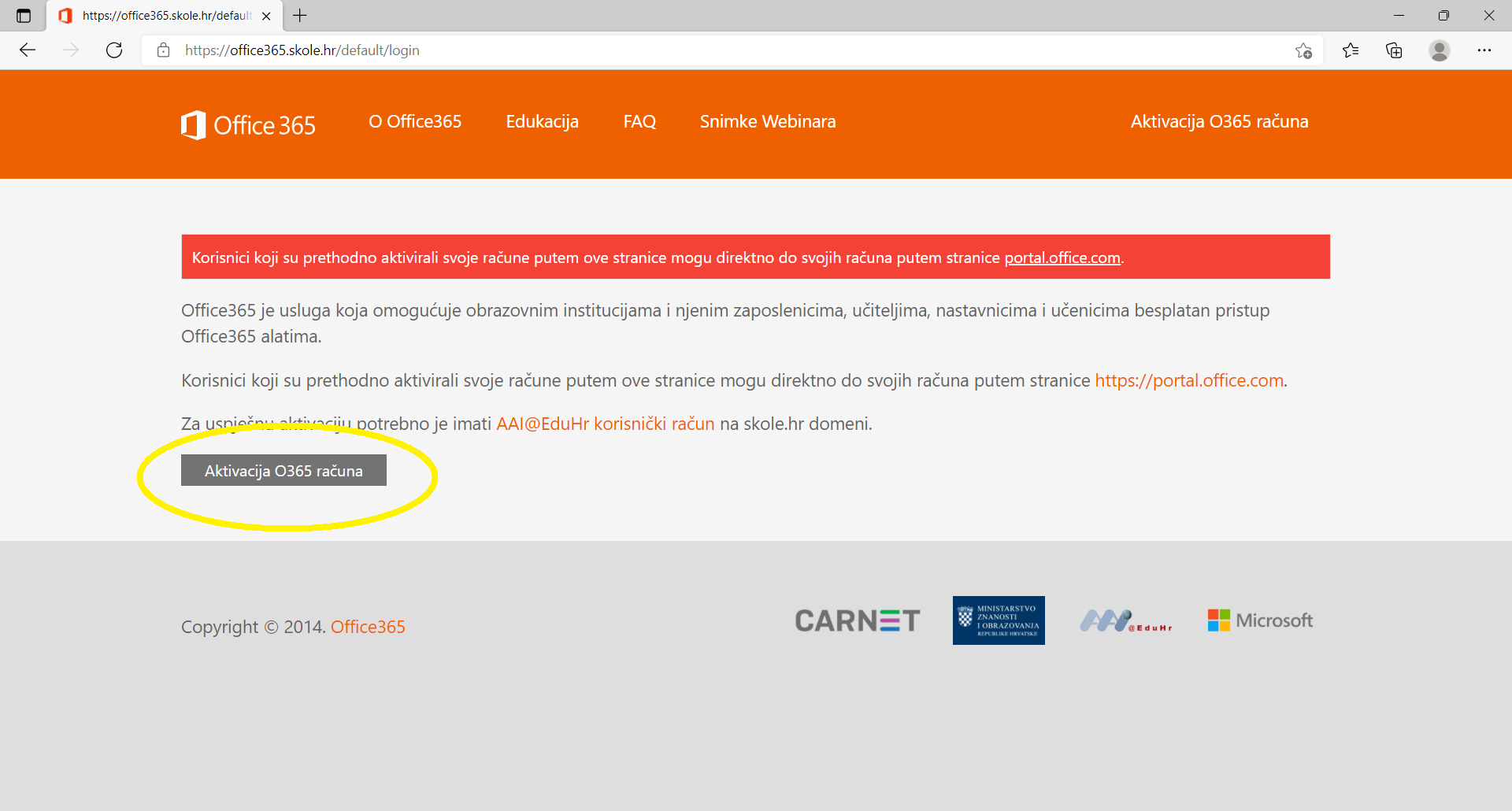
Task: Add this page to favorites star icon
Action: [x=1303, y=50]
